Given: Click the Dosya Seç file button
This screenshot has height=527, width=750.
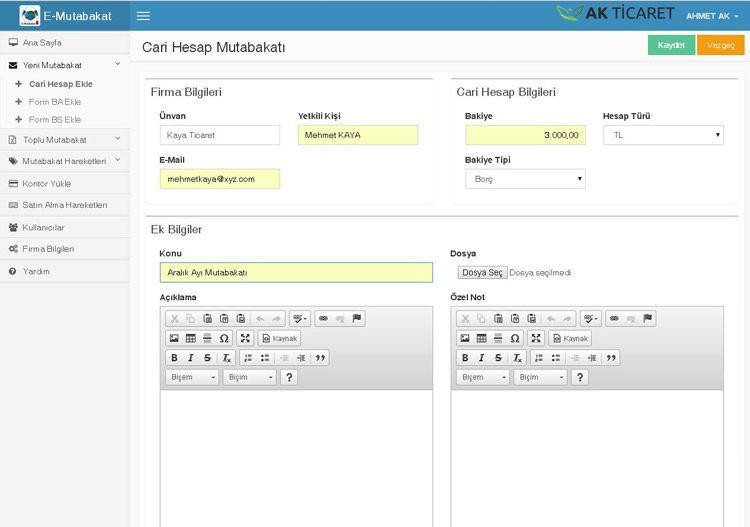Looking at the screenshot, I should click(482, 272).
